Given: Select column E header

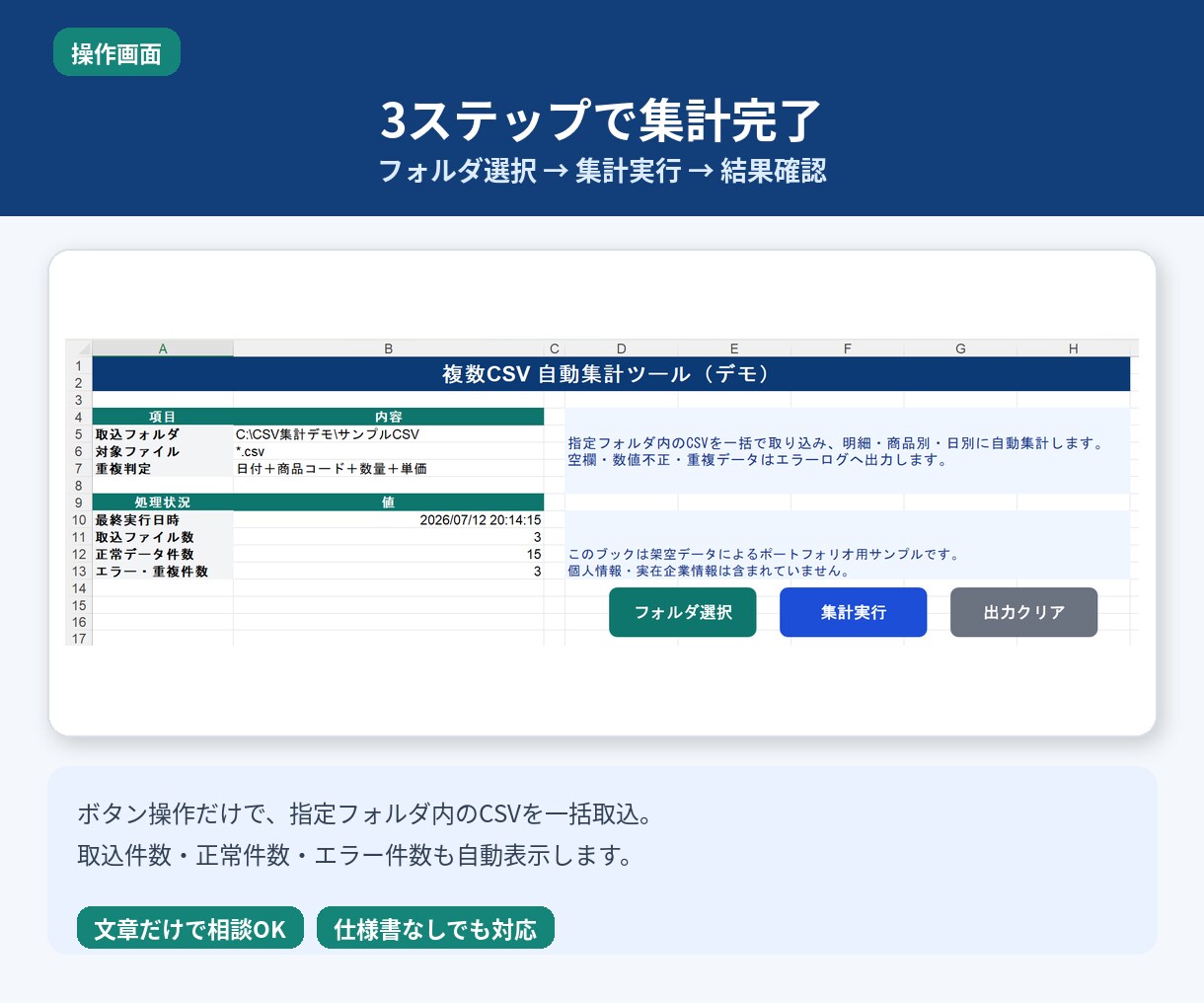Looking at the screenshot, I should 734,348.
